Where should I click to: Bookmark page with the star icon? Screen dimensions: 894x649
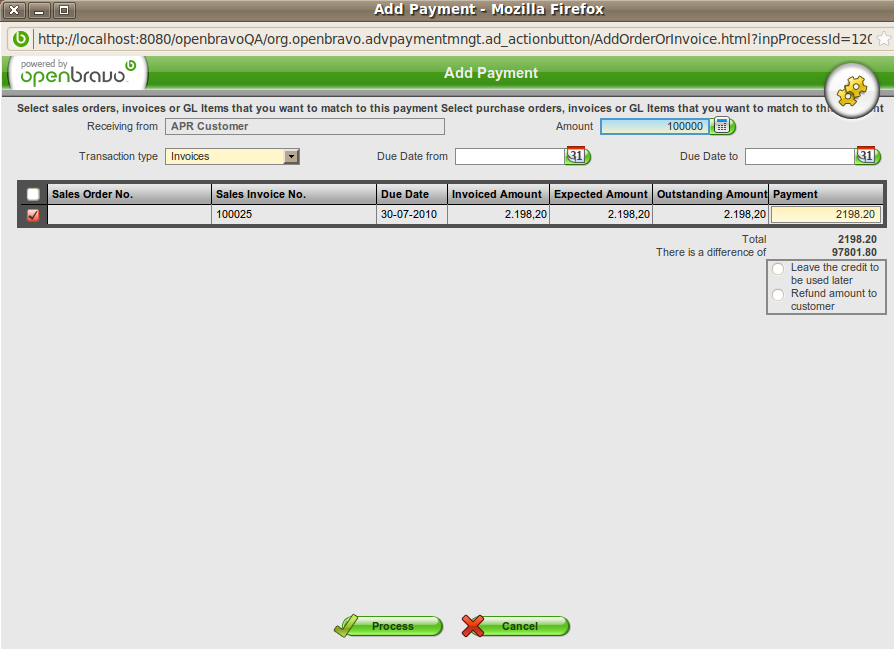[883, 39]
